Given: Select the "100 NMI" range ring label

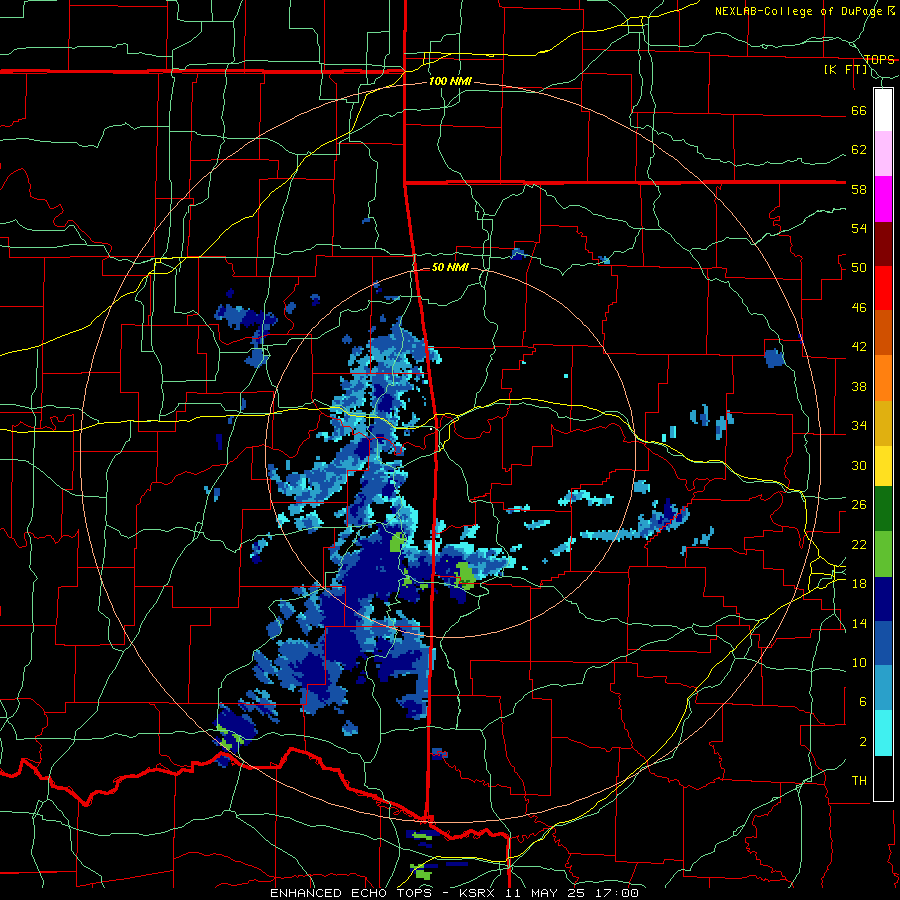Looking at the screenshot, I should pyautogui.click(x=450, y=81).
